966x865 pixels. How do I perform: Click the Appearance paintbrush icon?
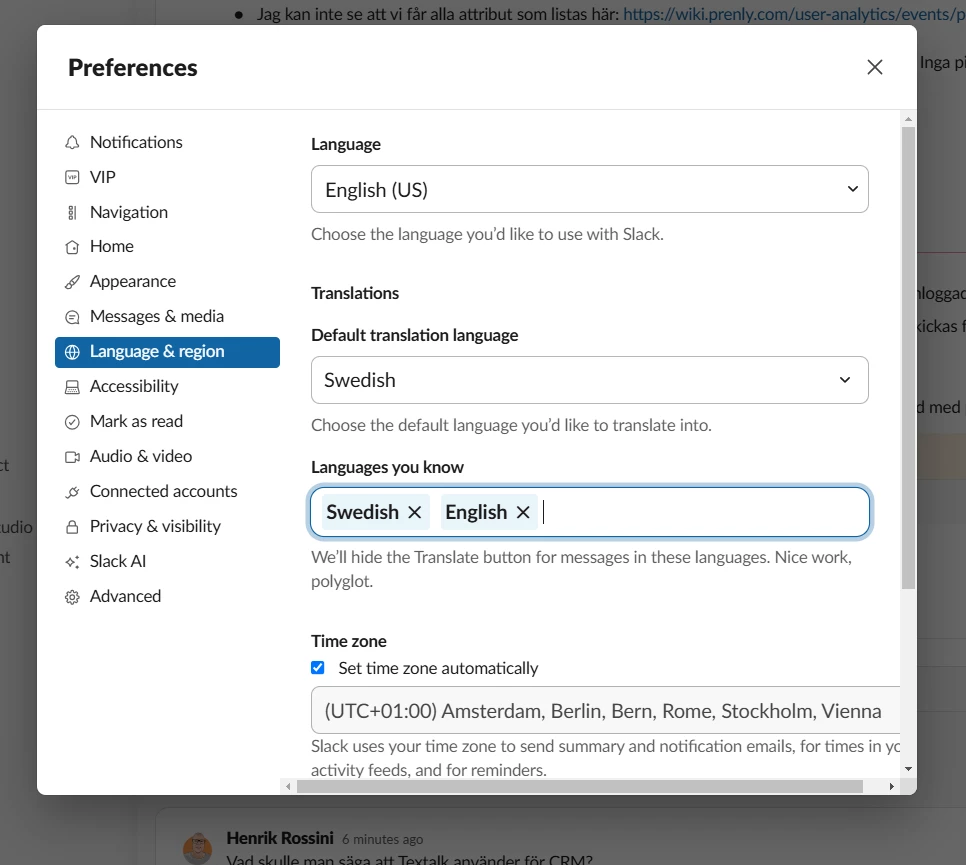coord(72,282)
